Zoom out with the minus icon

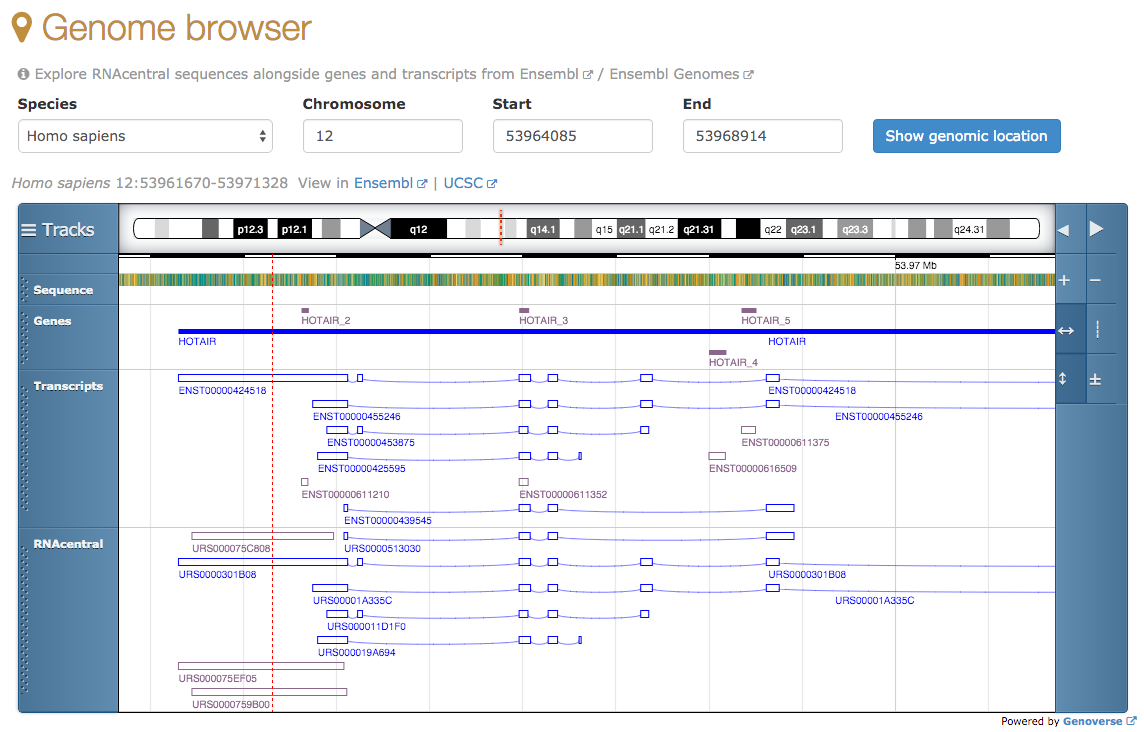1095,280
